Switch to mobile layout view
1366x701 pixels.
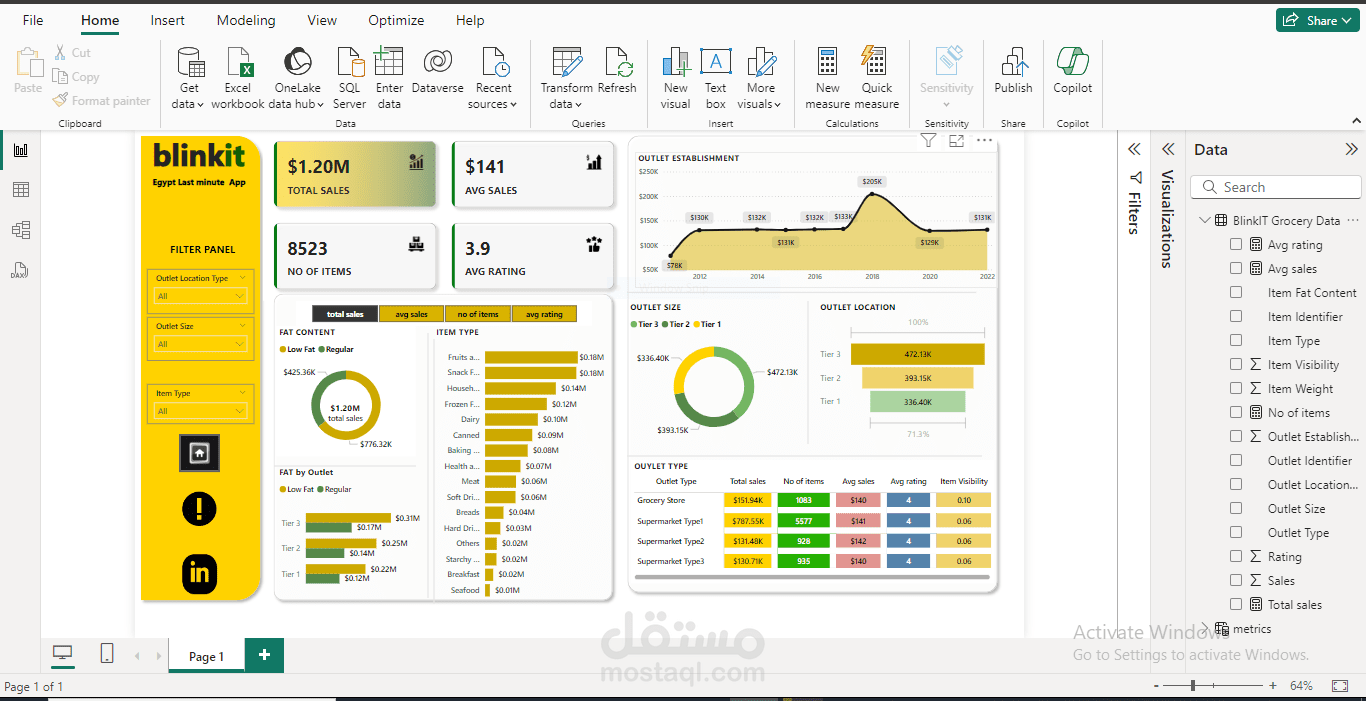(x=107, y=654)
